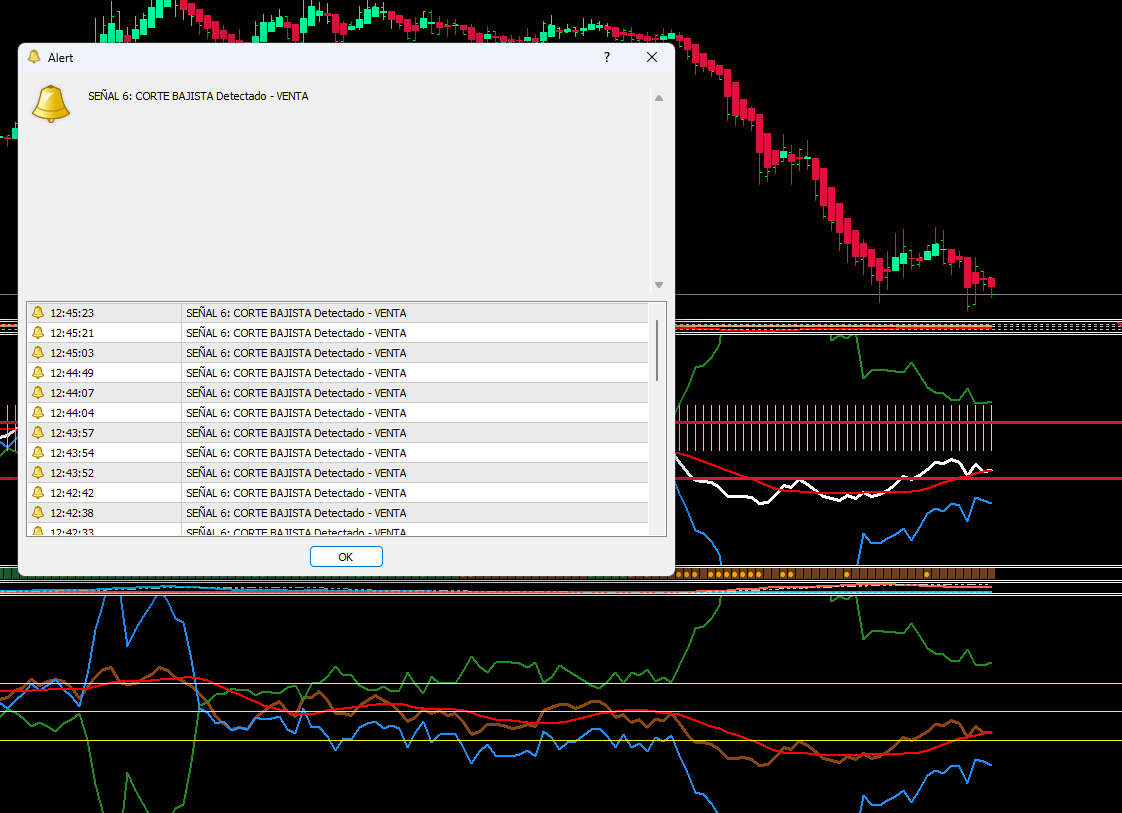The image size is (1122, 813).
Task: Click the small bell icon in Alert title bar
Action: point(34,57)
